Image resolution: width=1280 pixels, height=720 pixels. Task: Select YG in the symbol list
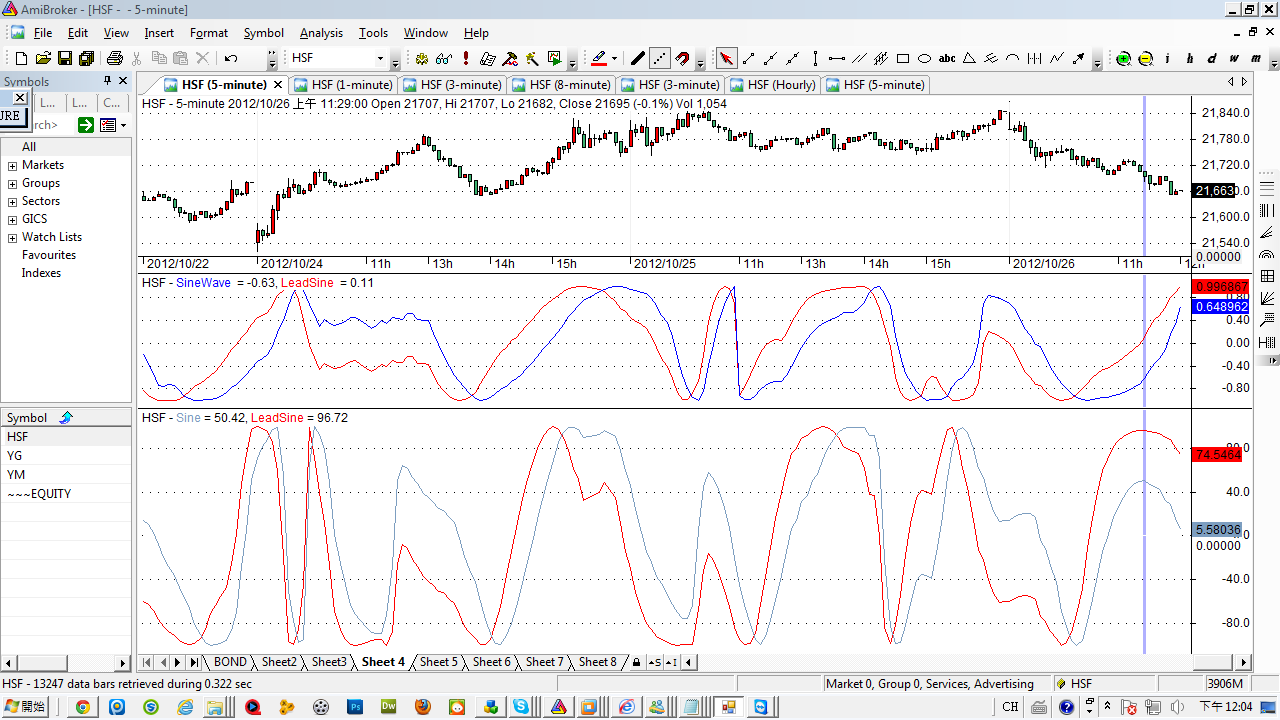[x=65, y=456]
